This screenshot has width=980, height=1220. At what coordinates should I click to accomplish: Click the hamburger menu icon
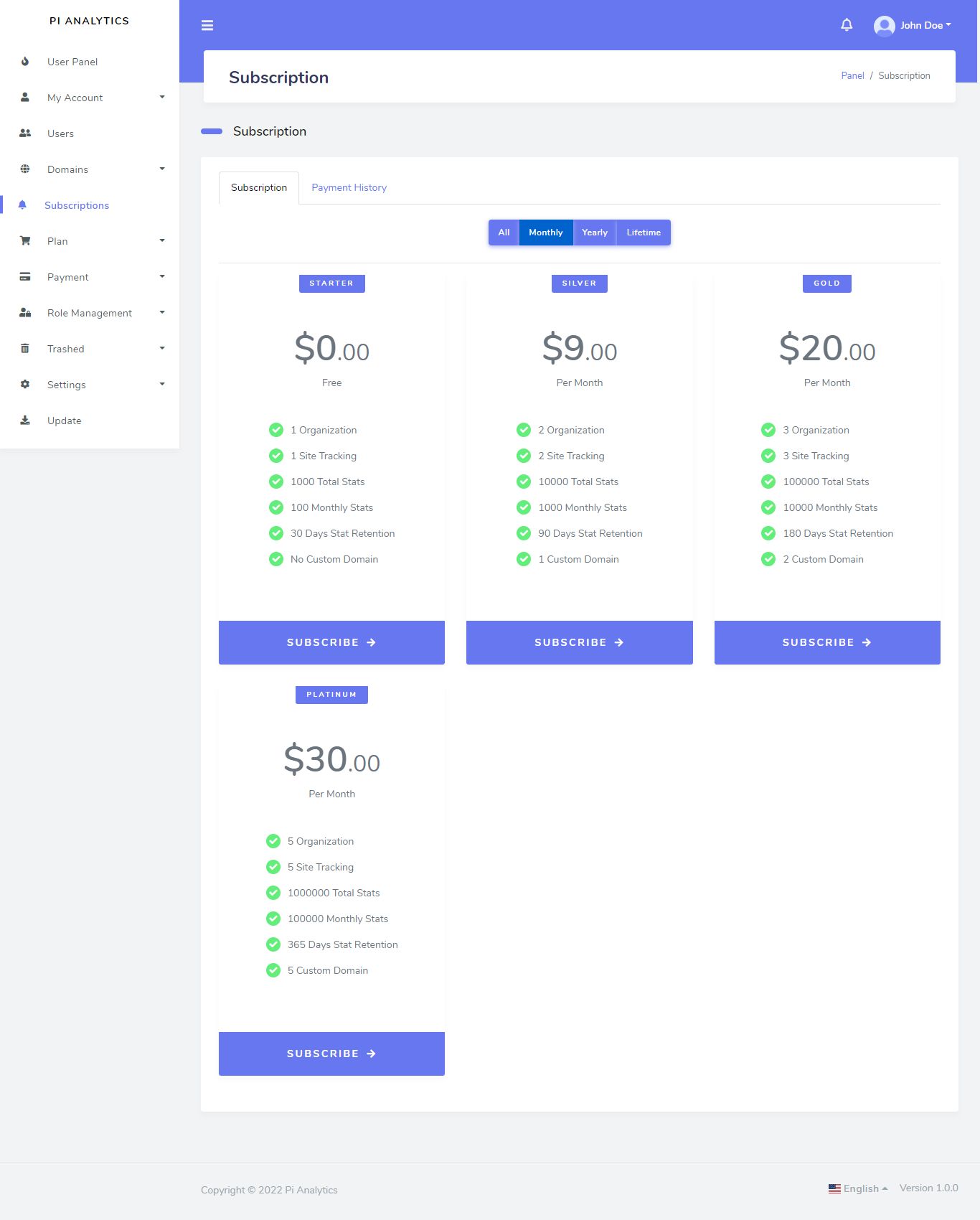pyautogui.click(x=207, y=26)
